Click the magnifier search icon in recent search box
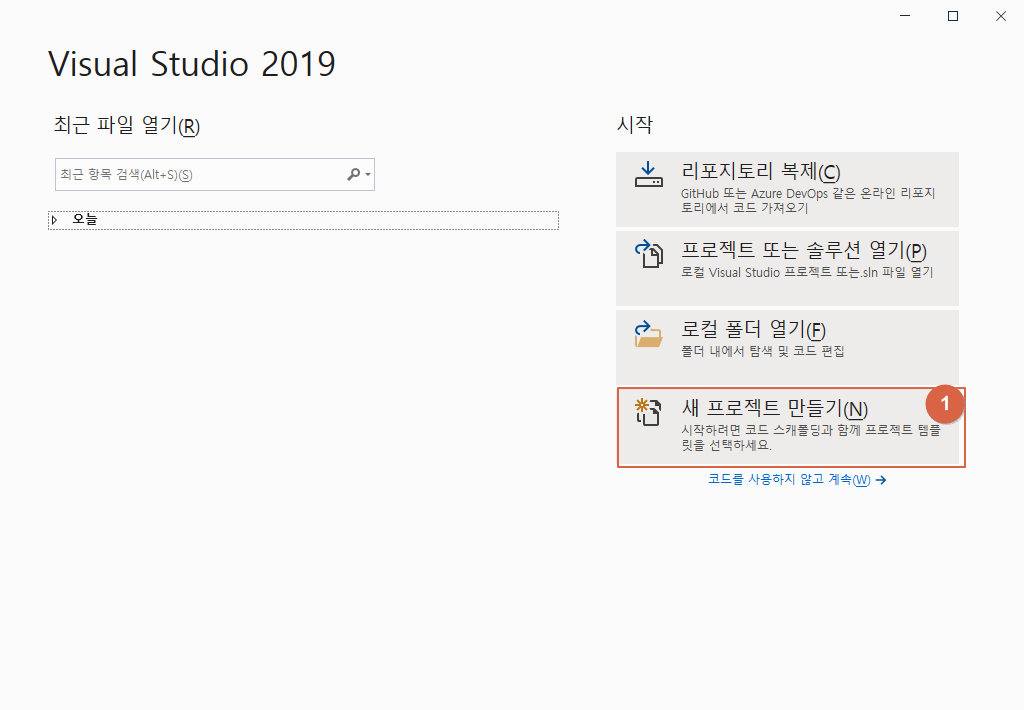 [x=353, y=174]
